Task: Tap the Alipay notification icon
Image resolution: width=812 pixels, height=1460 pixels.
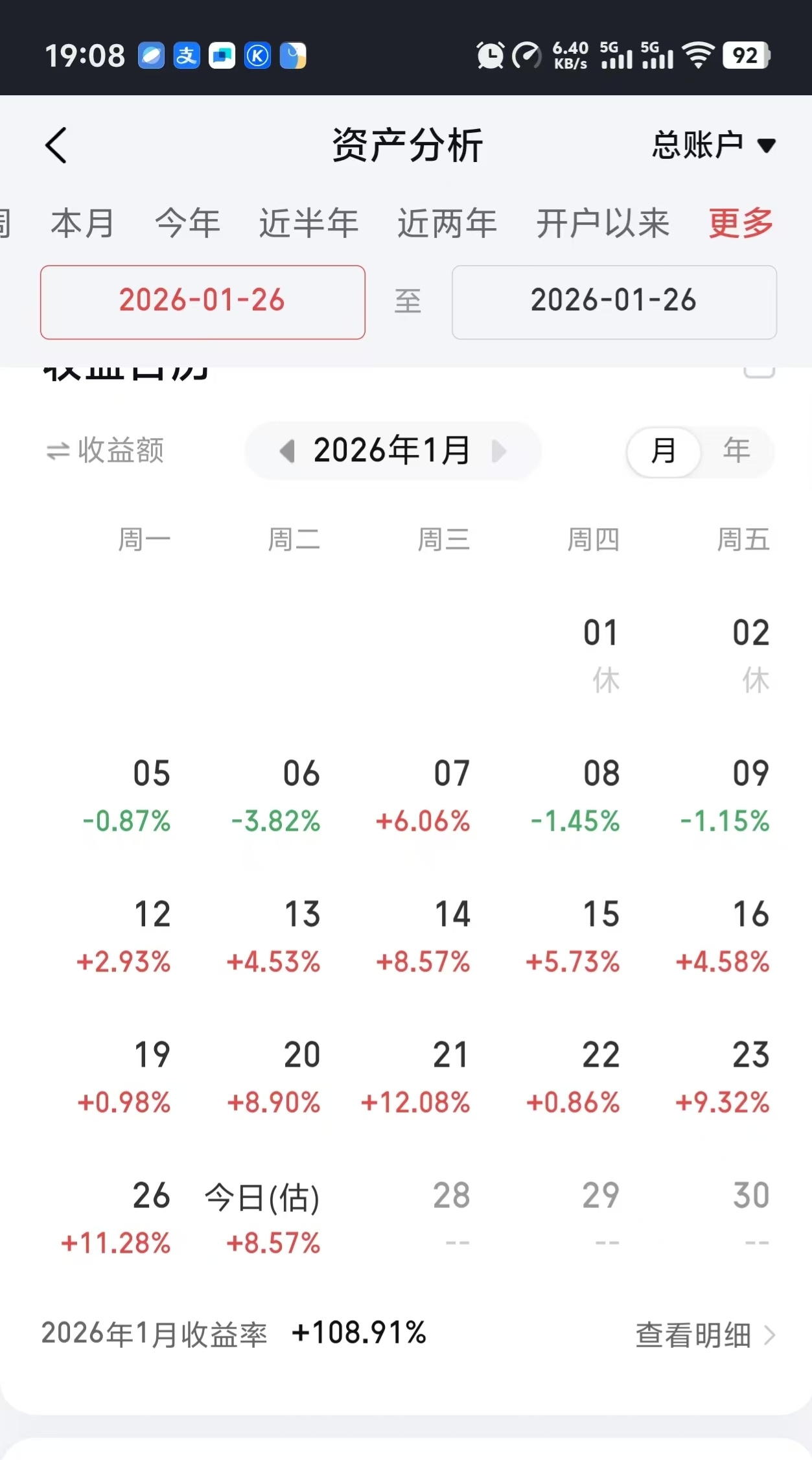Action: click(187, 56)
